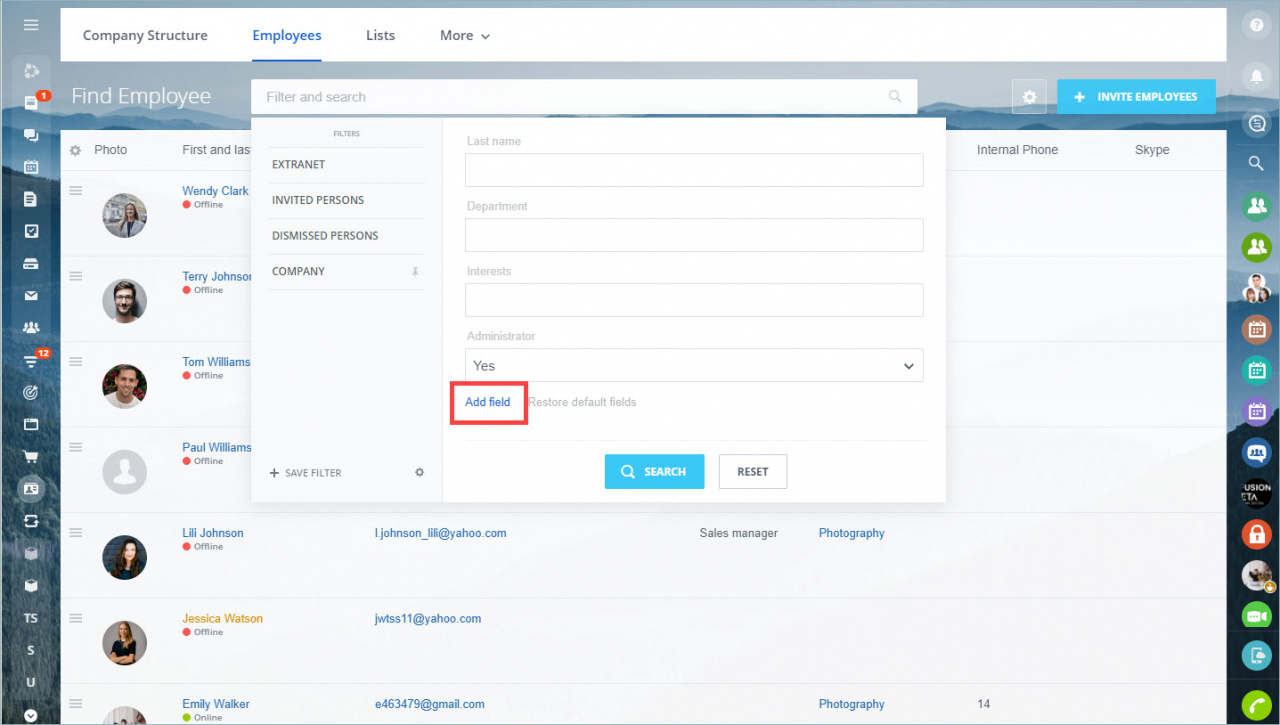Open the CRM funnel icon with badge 12
1280x725 pixels.
[31, 360]
